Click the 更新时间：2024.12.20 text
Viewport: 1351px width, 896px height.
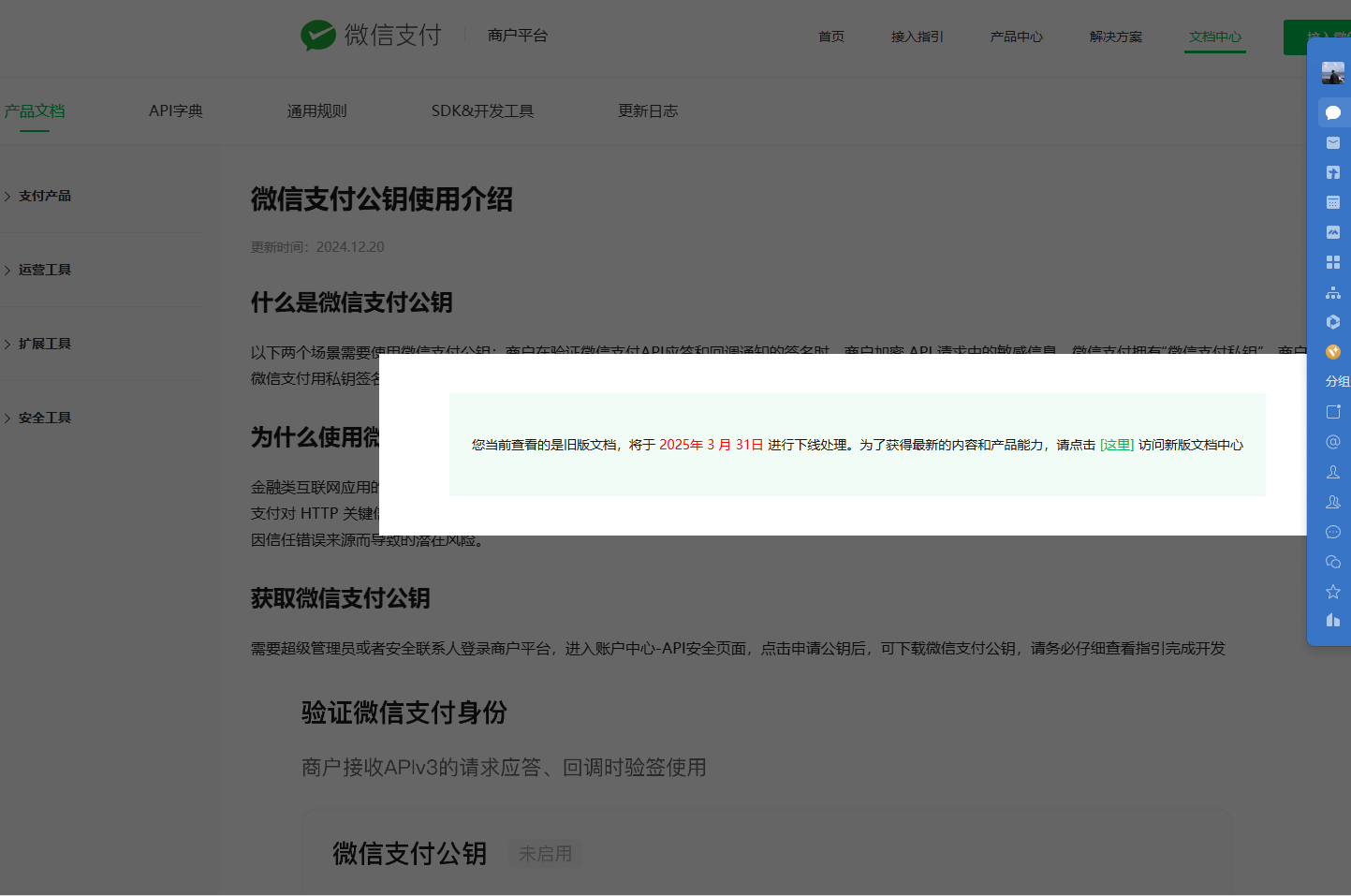[x=317, y=247]
